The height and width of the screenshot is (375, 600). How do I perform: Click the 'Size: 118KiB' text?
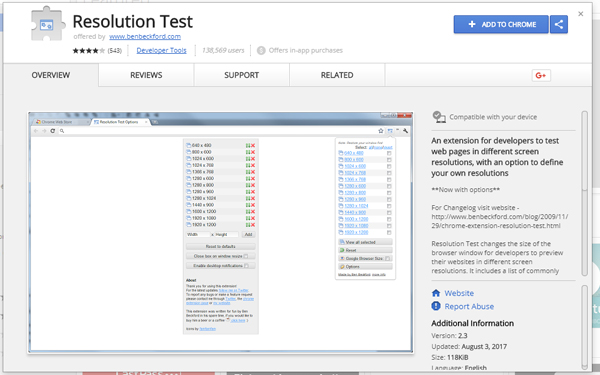point(450,357)
